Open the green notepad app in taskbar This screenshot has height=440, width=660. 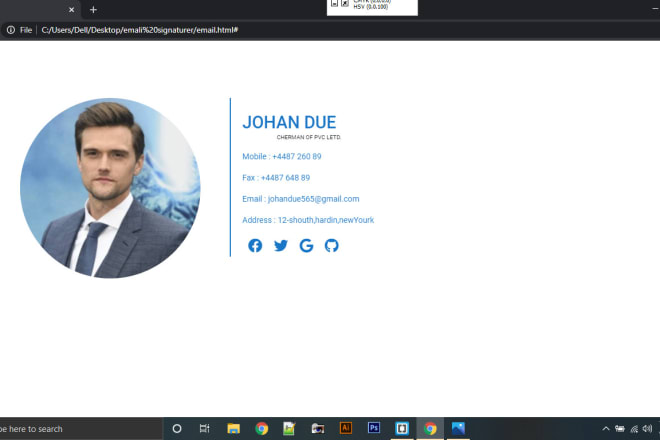tap(289, 429)
